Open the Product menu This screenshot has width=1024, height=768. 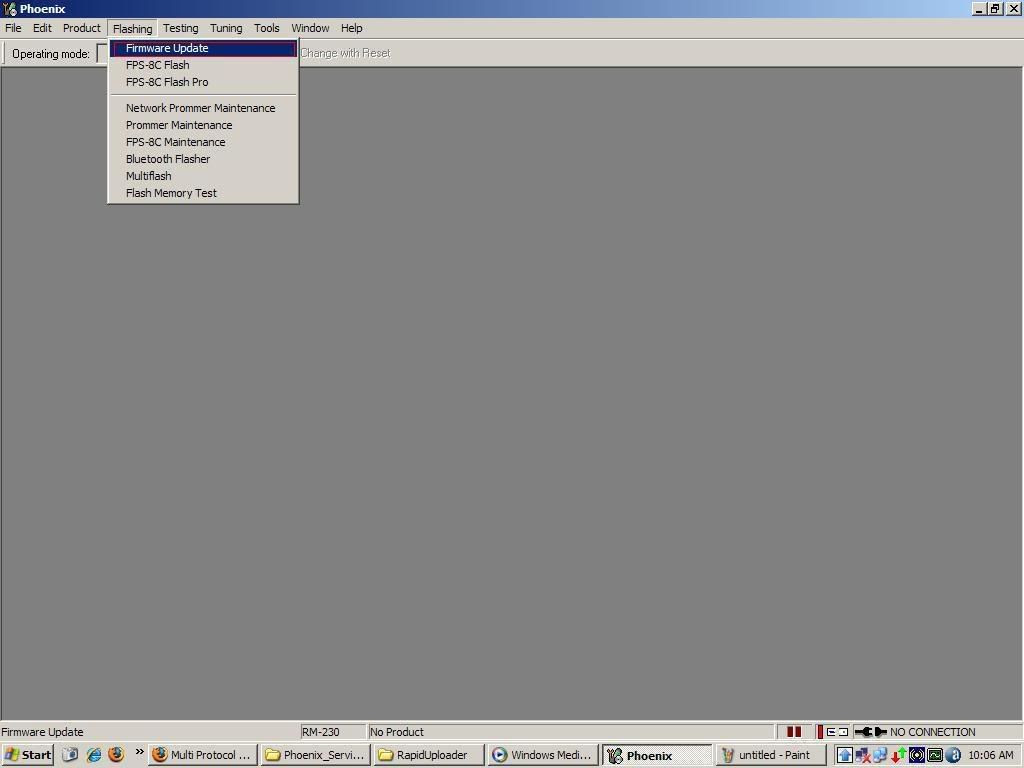click(x=82, y=28)
